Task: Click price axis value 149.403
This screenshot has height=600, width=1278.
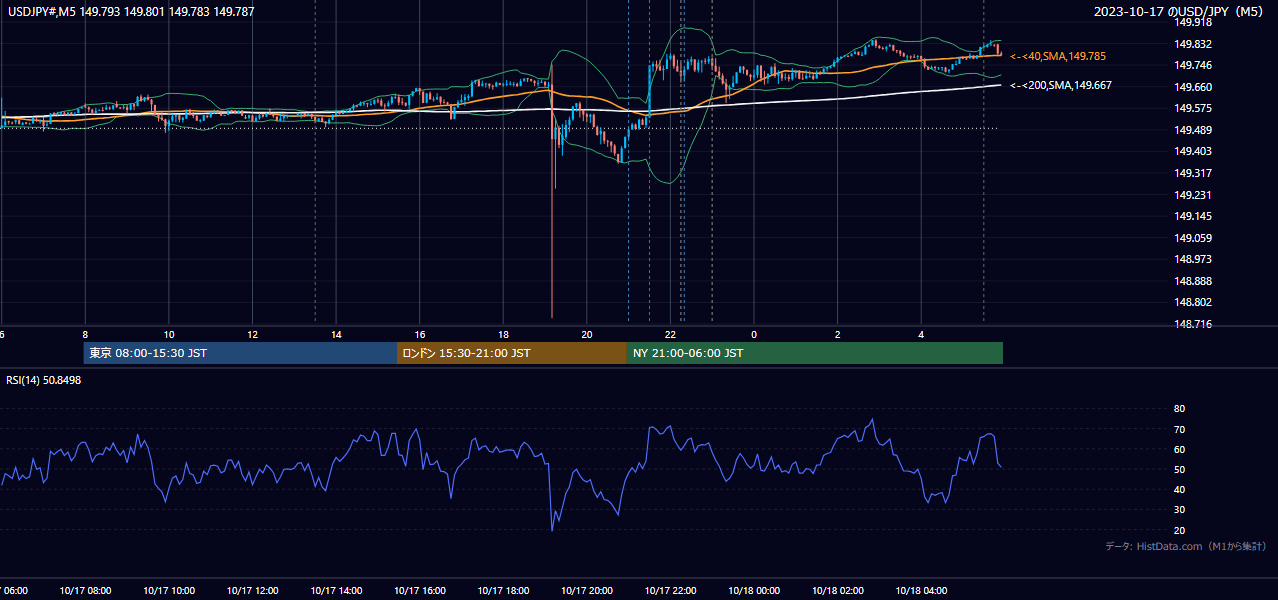Action: (x=1192, y=151)
